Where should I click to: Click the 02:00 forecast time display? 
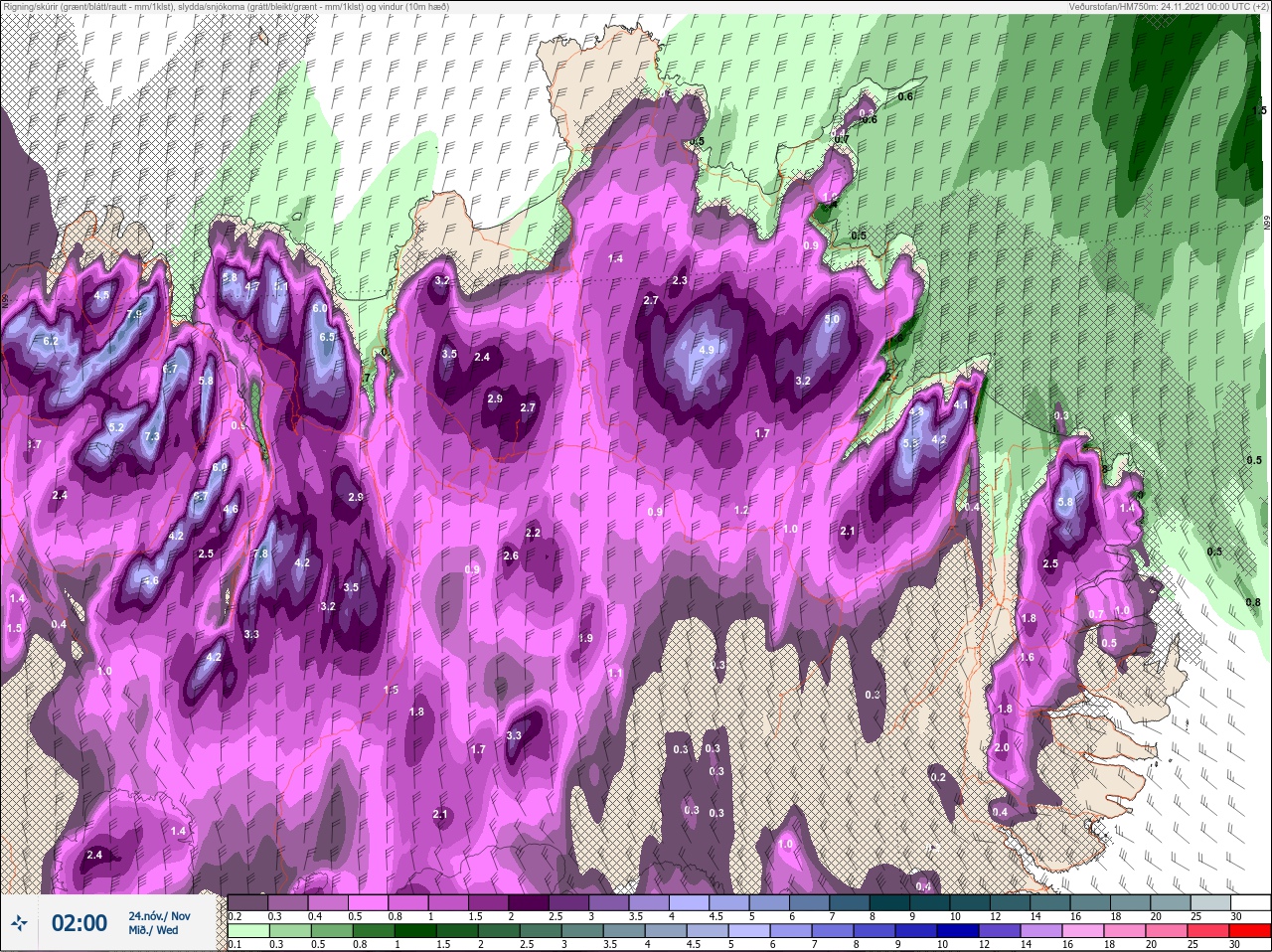(79, 923)
